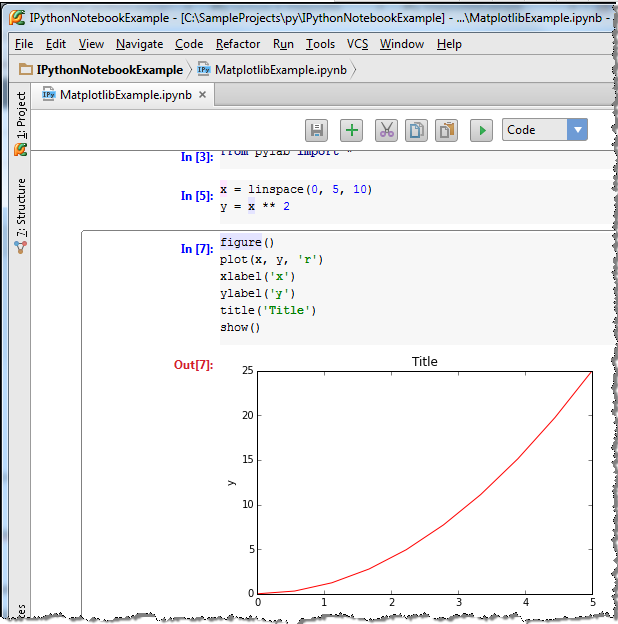Click the Code cell type combo box

point(545,130)
